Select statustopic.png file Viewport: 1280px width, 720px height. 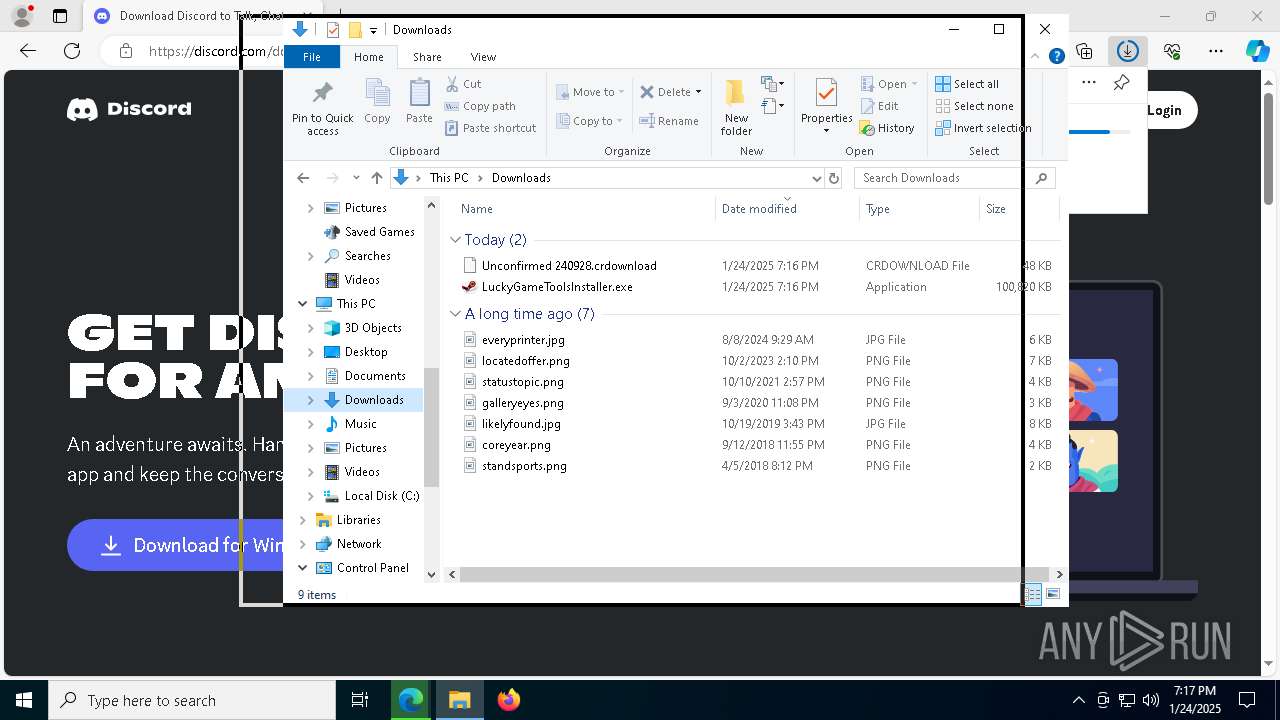tap(523, 382)
